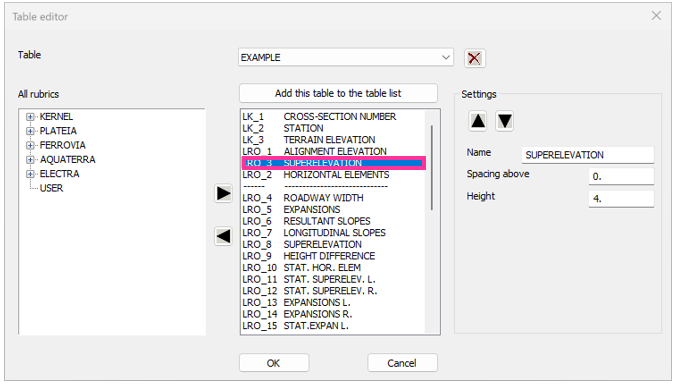Select LK_2 STATION row
The width and height of the screenshot is (676, 384).
333,128
